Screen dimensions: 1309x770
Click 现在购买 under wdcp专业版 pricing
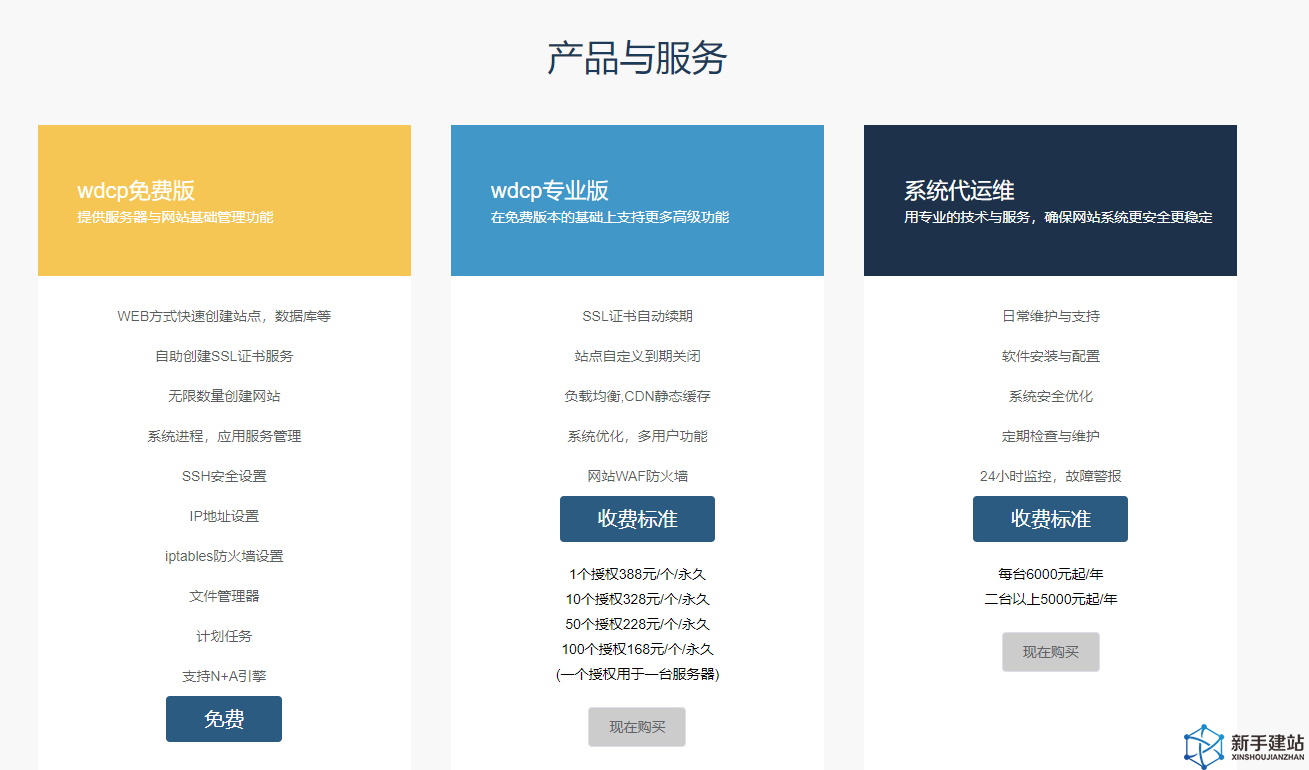637,727
